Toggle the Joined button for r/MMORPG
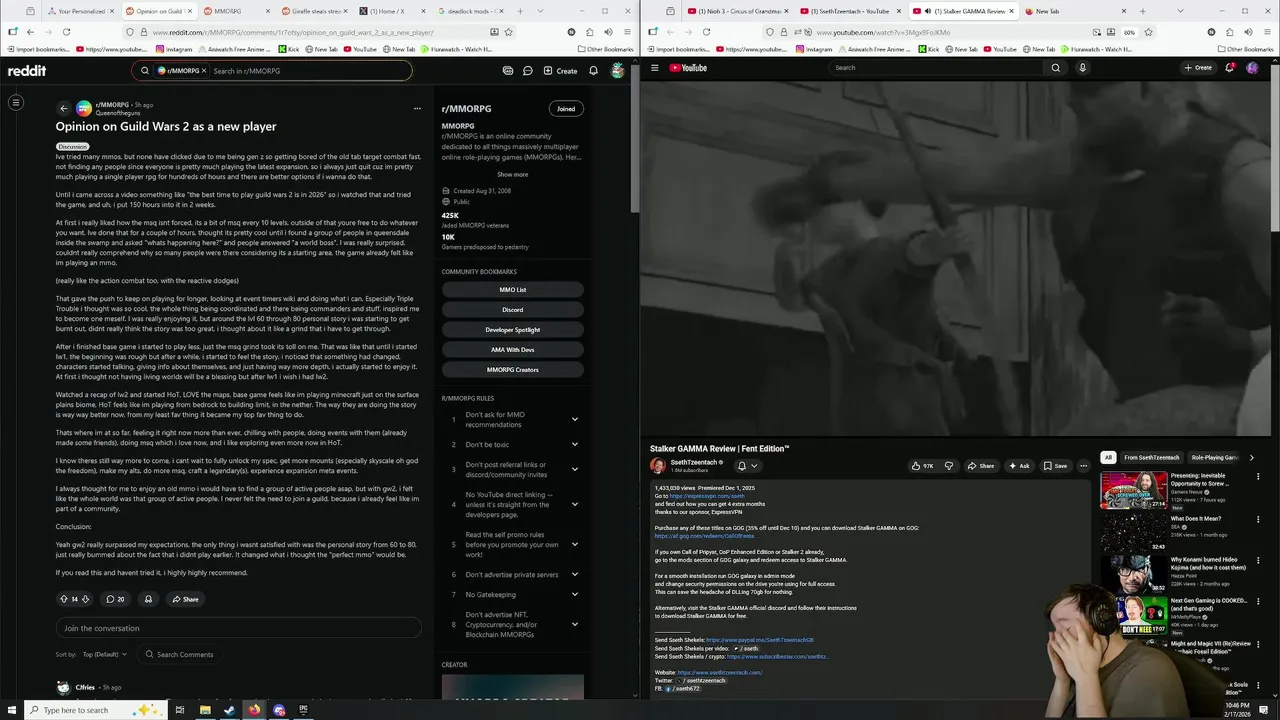Image resolution: width=1280 pixels, height=720 pixels. (566, 108)
